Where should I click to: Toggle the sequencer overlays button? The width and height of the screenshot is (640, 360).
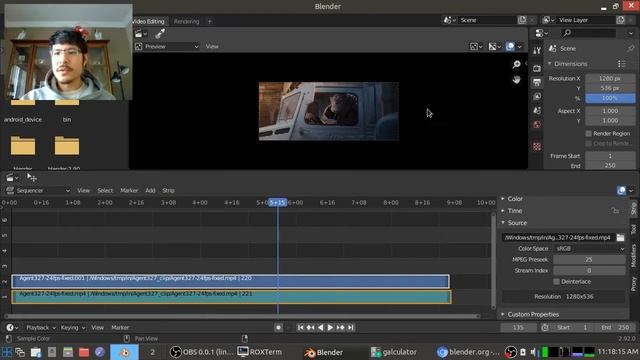click(x=621, y=191)
